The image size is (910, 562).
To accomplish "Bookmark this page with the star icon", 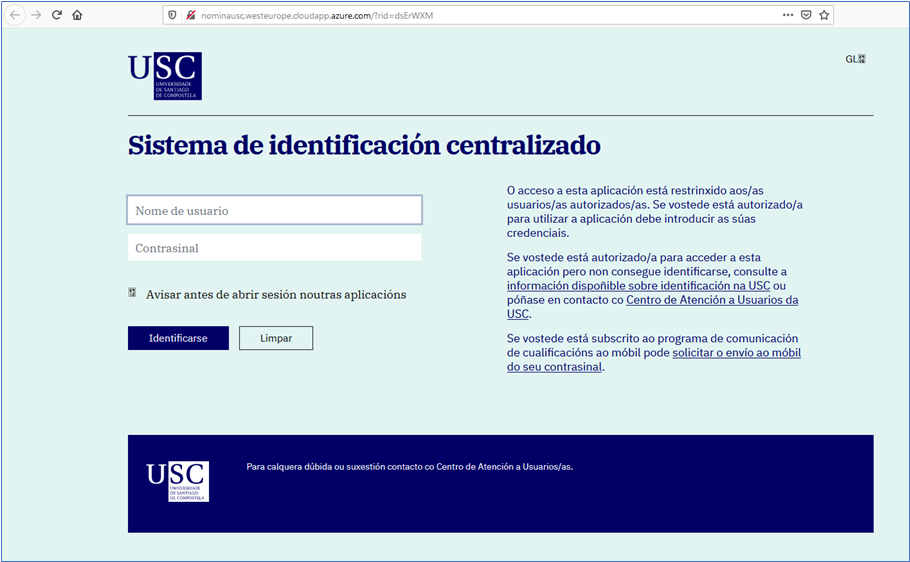I will pyautogui.click(x=824, y=15).
